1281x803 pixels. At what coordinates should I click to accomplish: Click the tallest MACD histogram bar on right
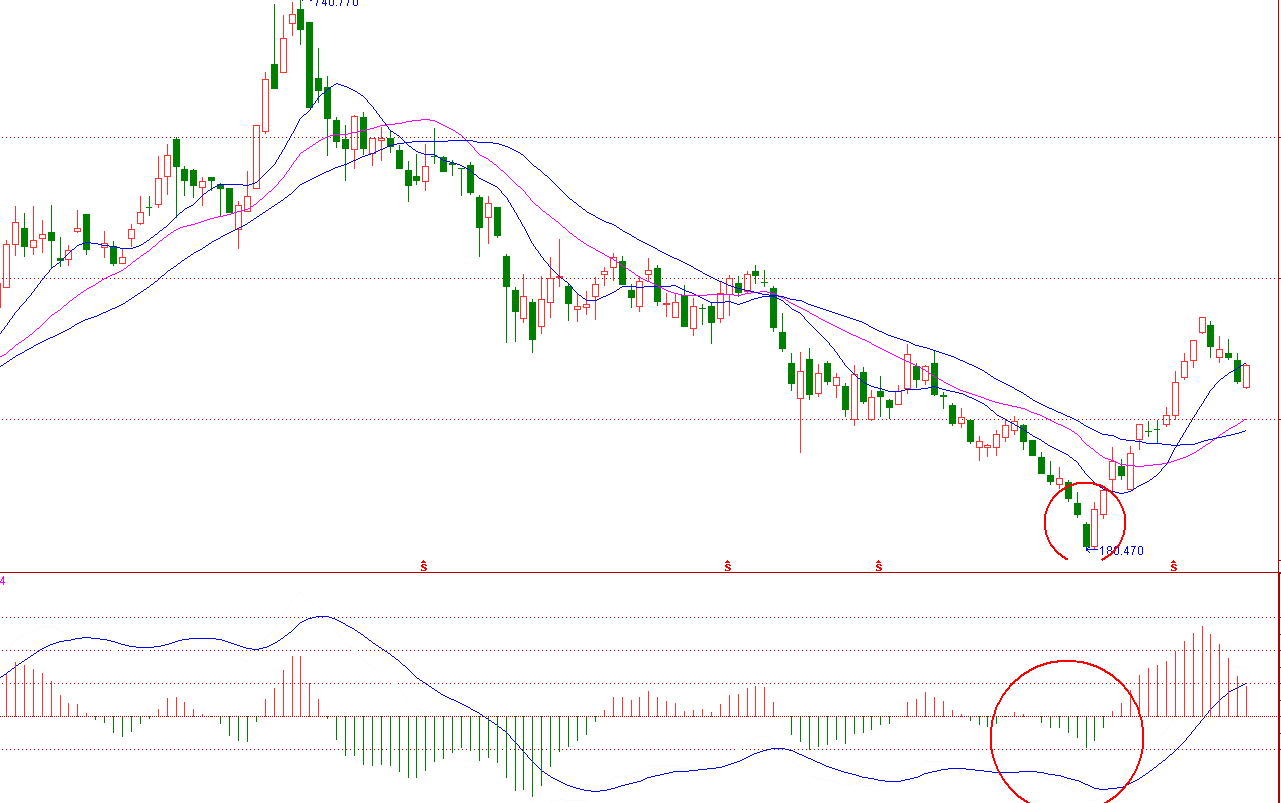click(1202, 671)
